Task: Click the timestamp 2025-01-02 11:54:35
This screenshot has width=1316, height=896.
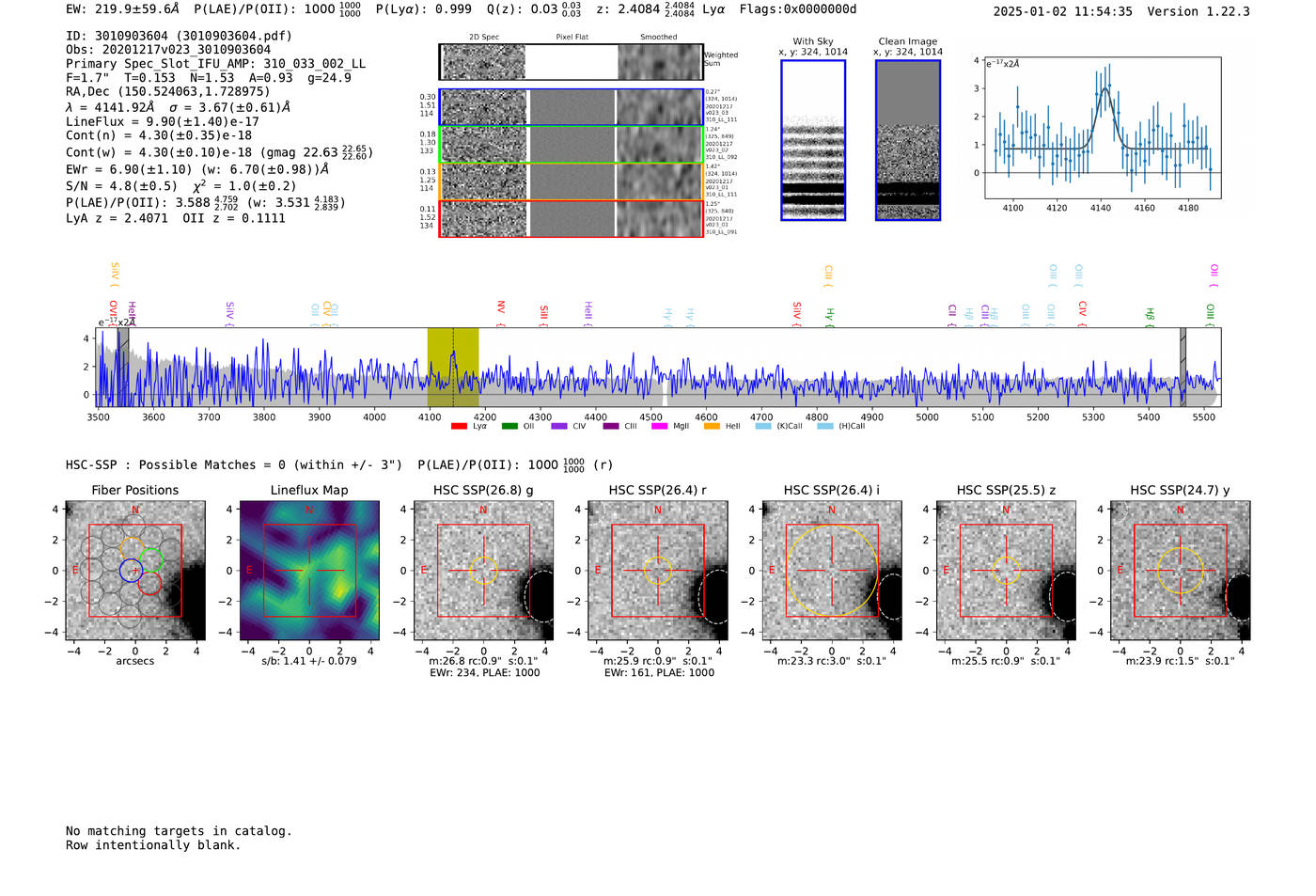Action: (1062, 11)
